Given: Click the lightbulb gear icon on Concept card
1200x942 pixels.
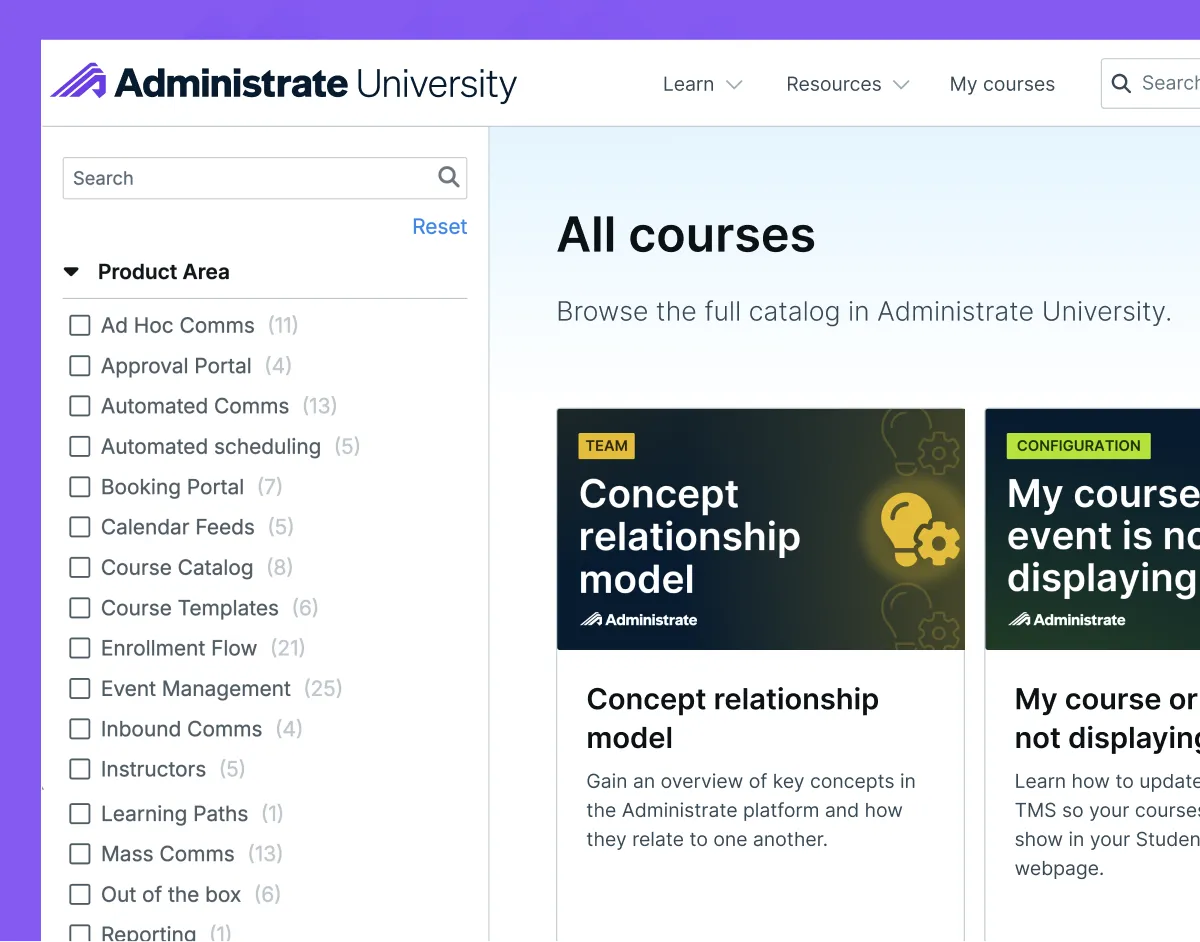Looking at the screenshot, I should [x=920, y=530].
